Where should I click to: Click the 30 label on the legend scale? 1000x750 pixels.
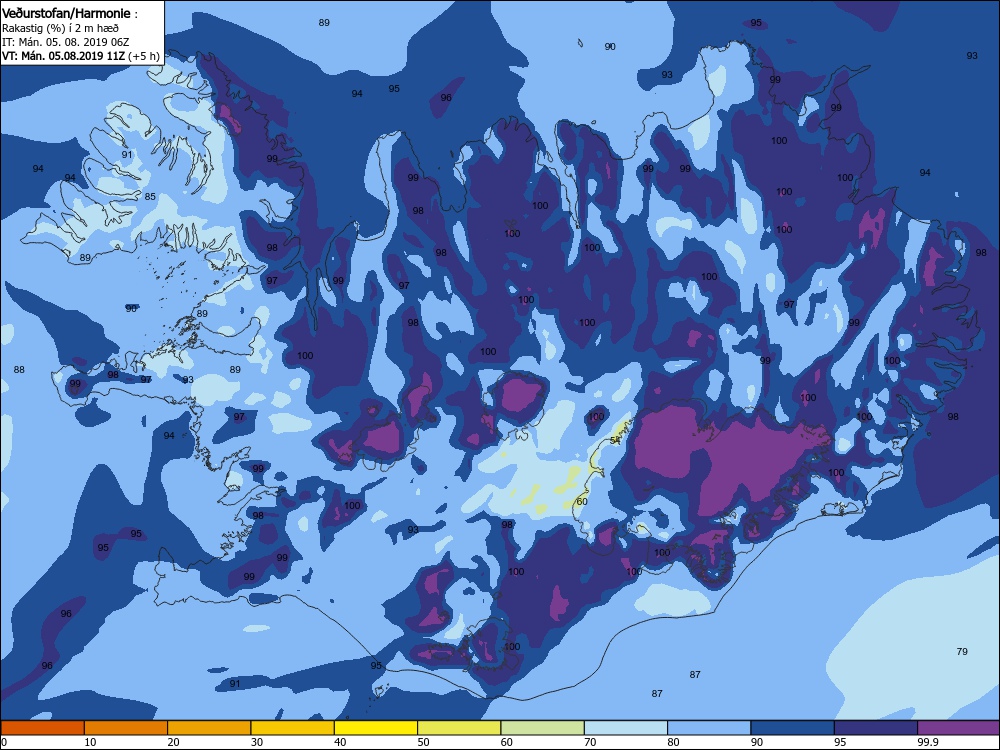coord(257,742)
